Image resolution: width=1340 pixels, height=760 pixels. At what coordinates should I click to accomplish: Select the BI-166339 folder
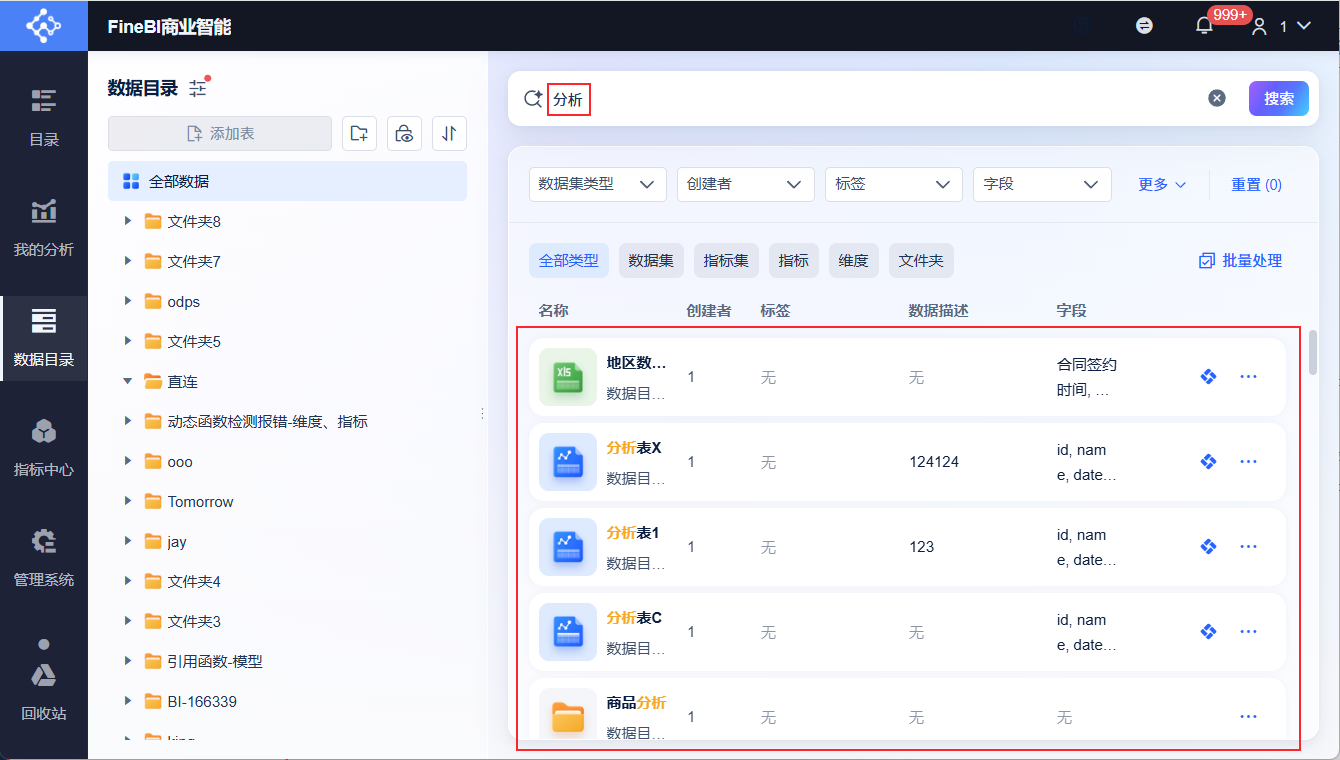(x=287, y=701)
